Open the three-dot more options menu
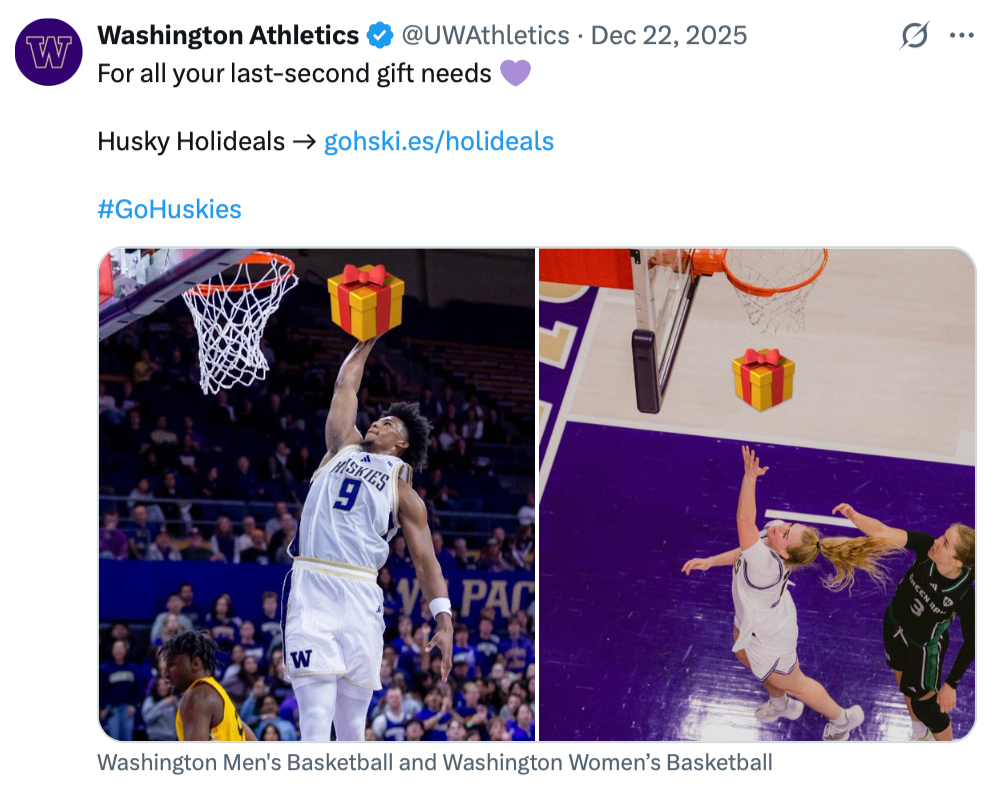 (x=961, y=36)
